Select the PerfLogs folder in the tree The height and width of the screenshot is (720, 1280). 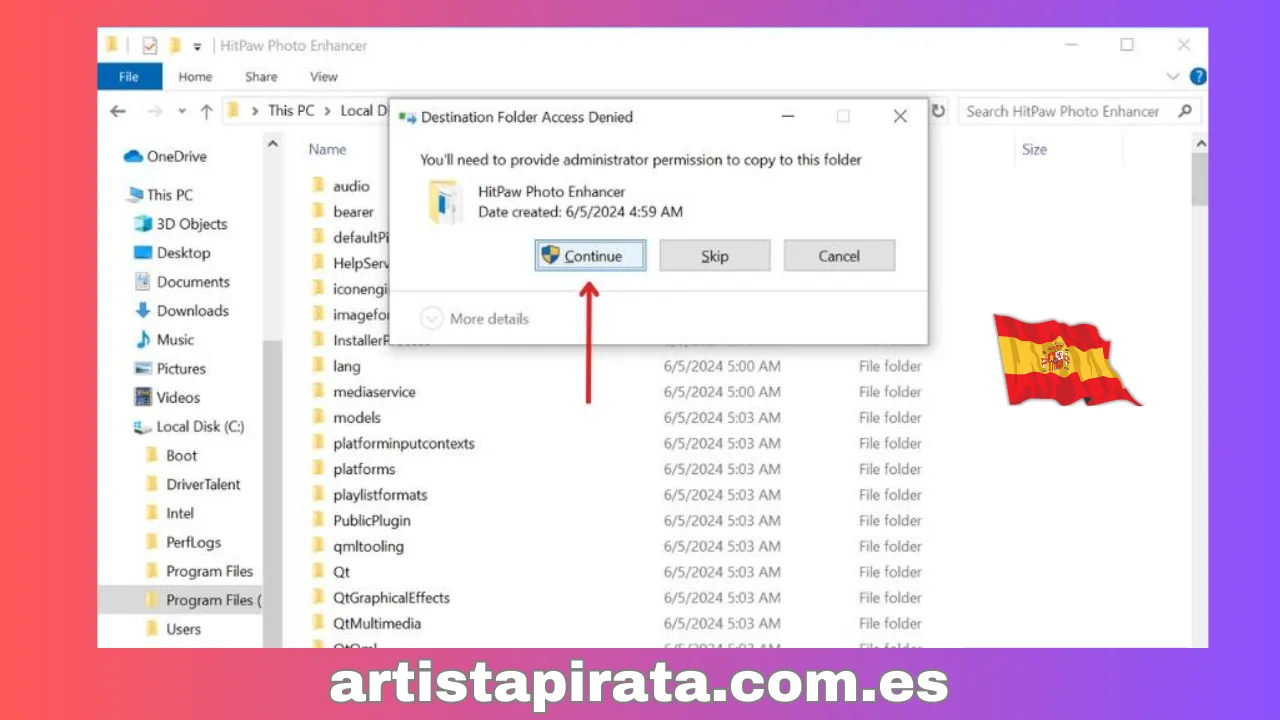[x=183, y=543]
